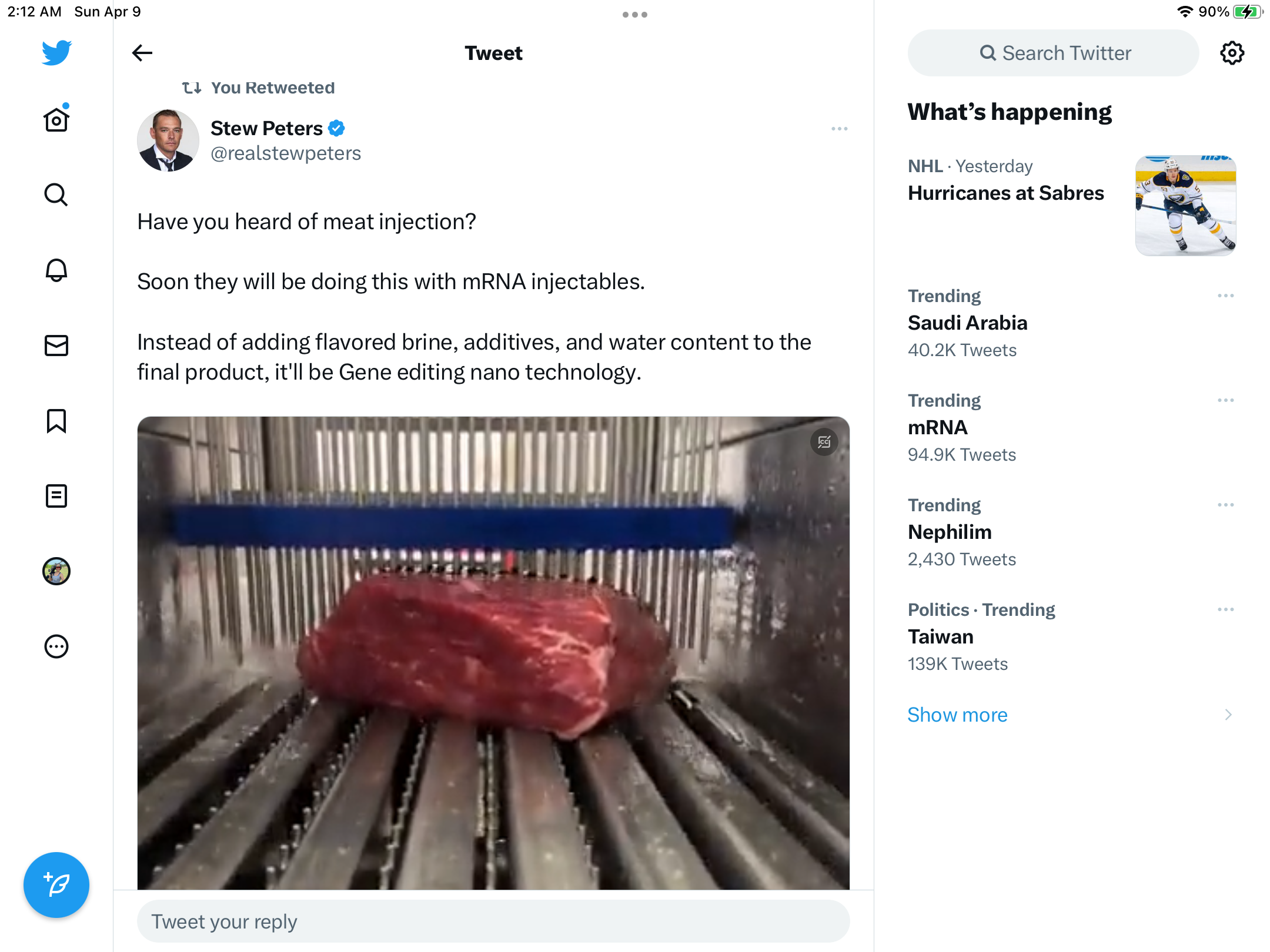This screenshot has width=1270, height=952.
Task: Tap the Twitter bird logo
Action: coord(56,53)
